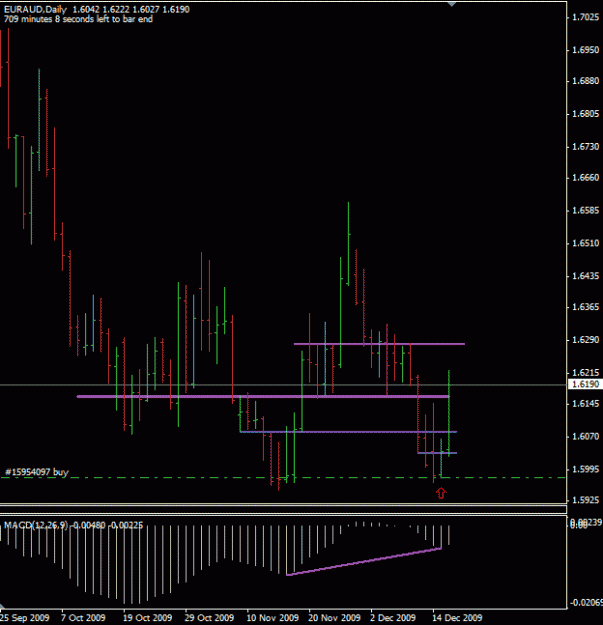
Task: Click the grey chart shift triangle at top
Action: pos(451,4)
